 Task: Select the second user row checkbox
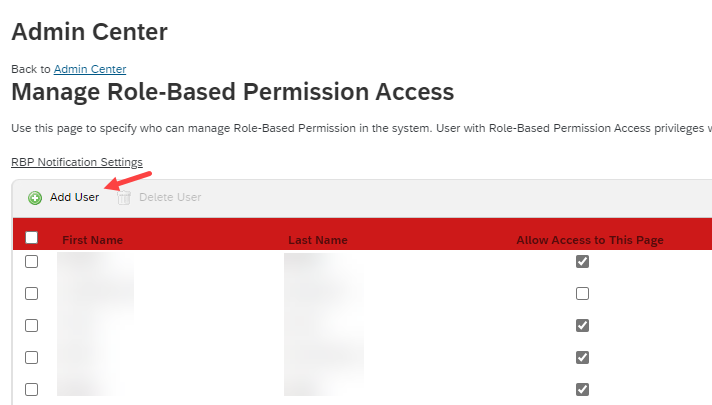point(31,294)
